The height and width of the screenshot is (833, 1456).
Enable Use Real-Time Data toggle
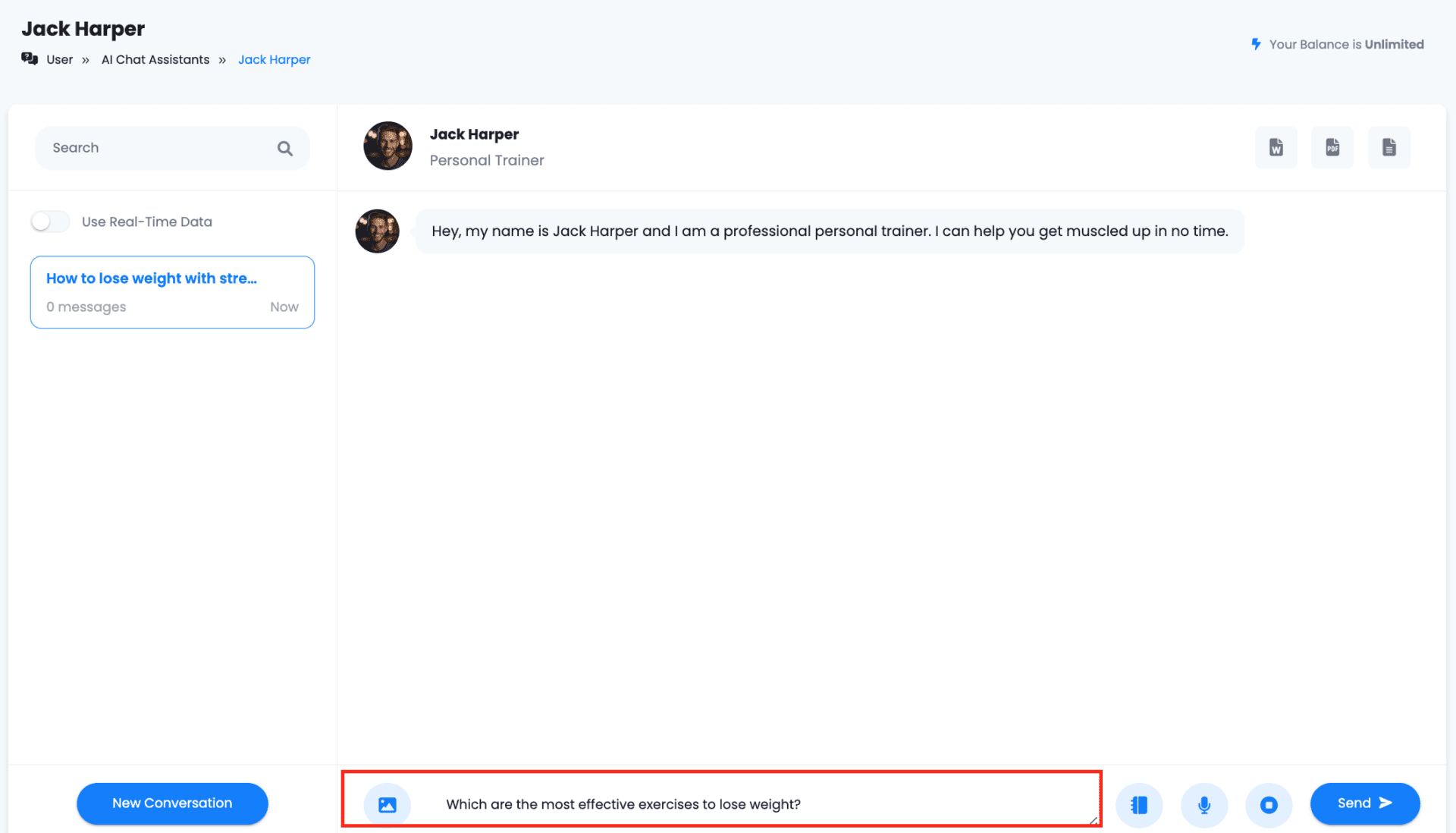50,222
